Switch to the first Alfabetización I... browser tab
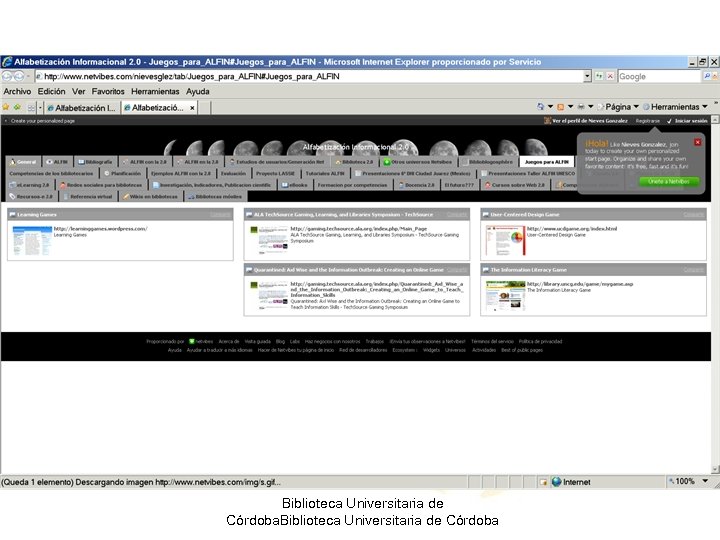The width and height of the screenshot is (720, 540). 82,108
